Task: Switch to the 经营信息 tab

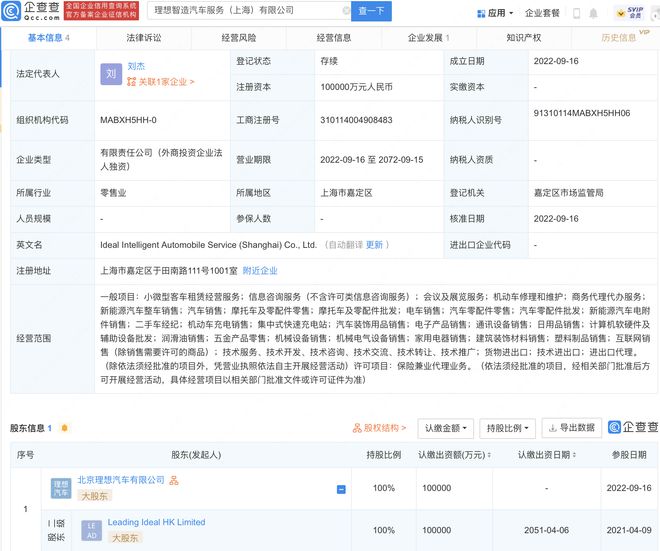Action: [x=334, y=38]
